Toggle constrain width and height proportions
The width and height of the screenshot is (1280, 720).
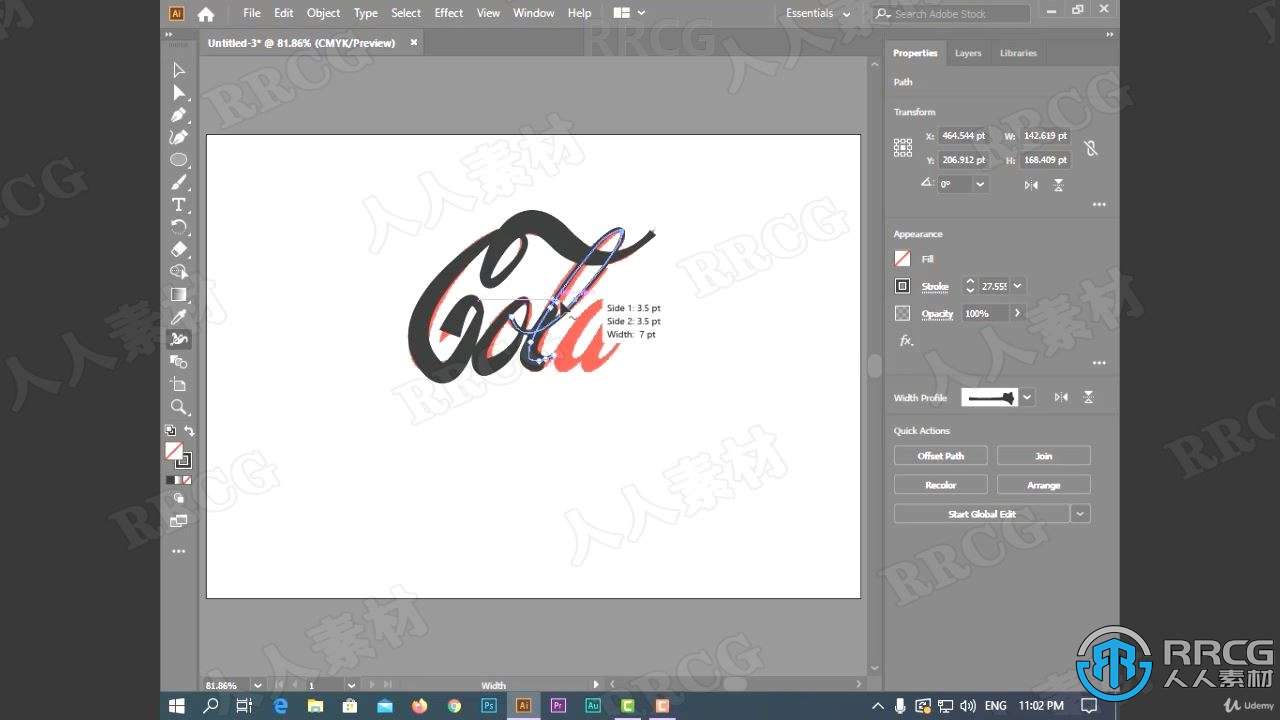1091,148
